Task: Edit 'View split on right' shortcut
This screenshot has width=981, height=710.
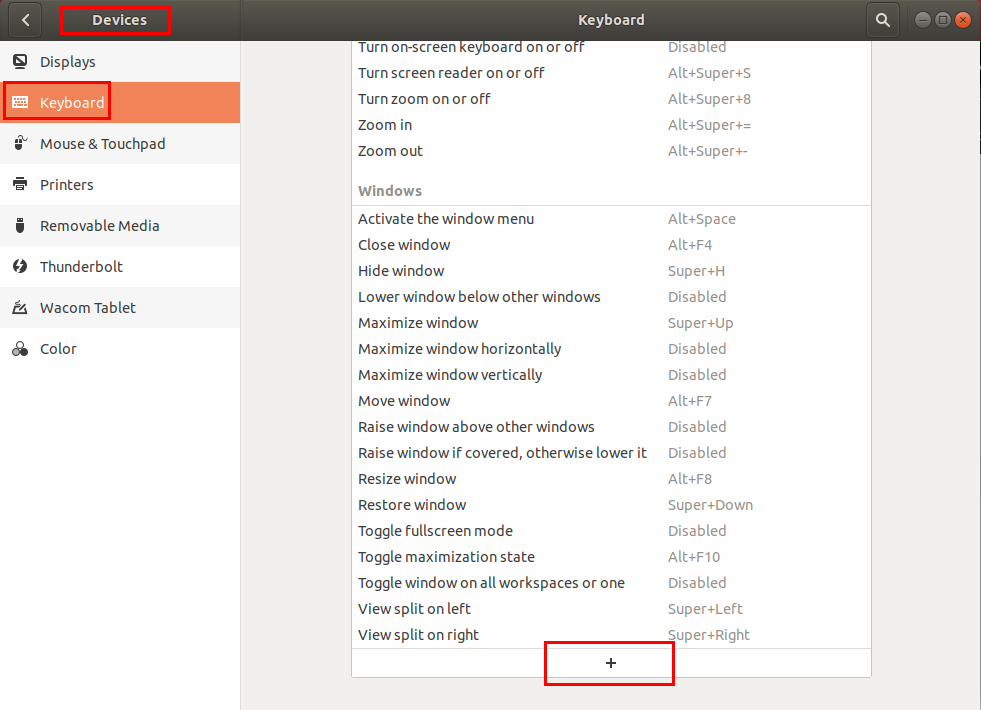Action: pyautogui.click(x=611, y=635)
